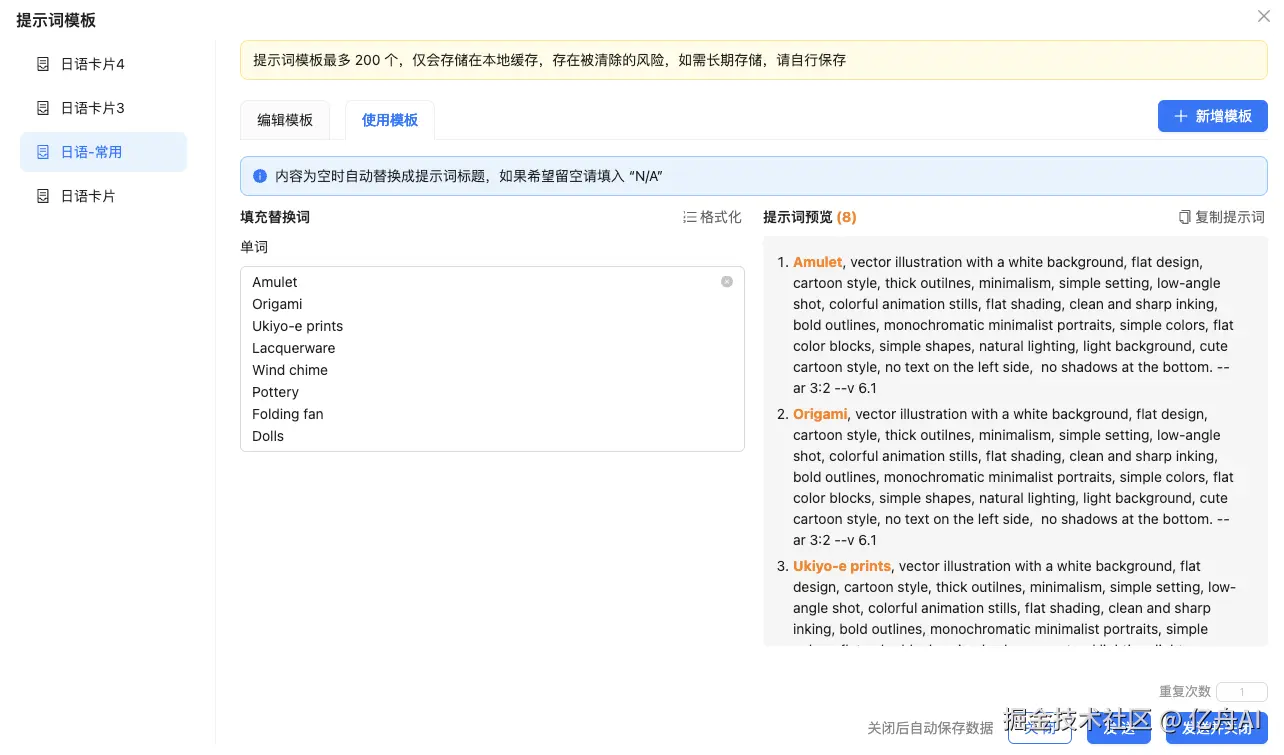The height and width of the screenshot is (755, 1284).
Task: Click the blue info icon in the notice bar
Action: point(260,176)
